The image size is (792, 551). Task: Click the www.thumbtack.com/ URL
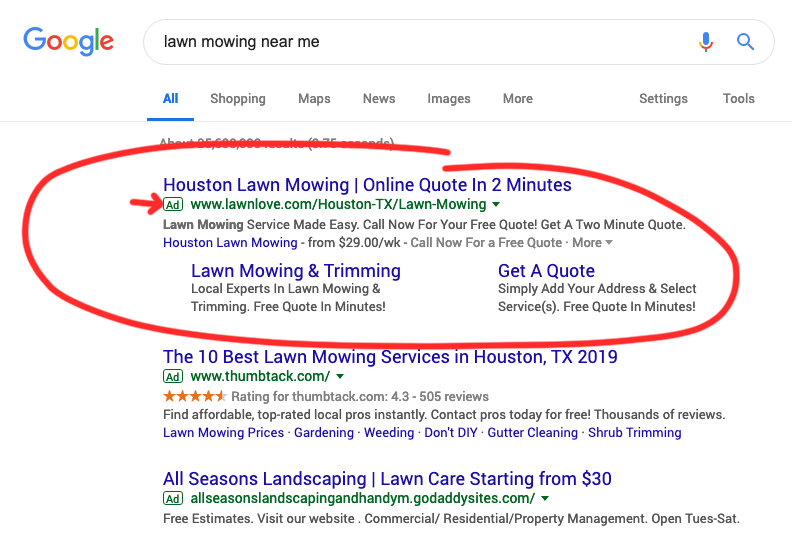coord(260,376)
